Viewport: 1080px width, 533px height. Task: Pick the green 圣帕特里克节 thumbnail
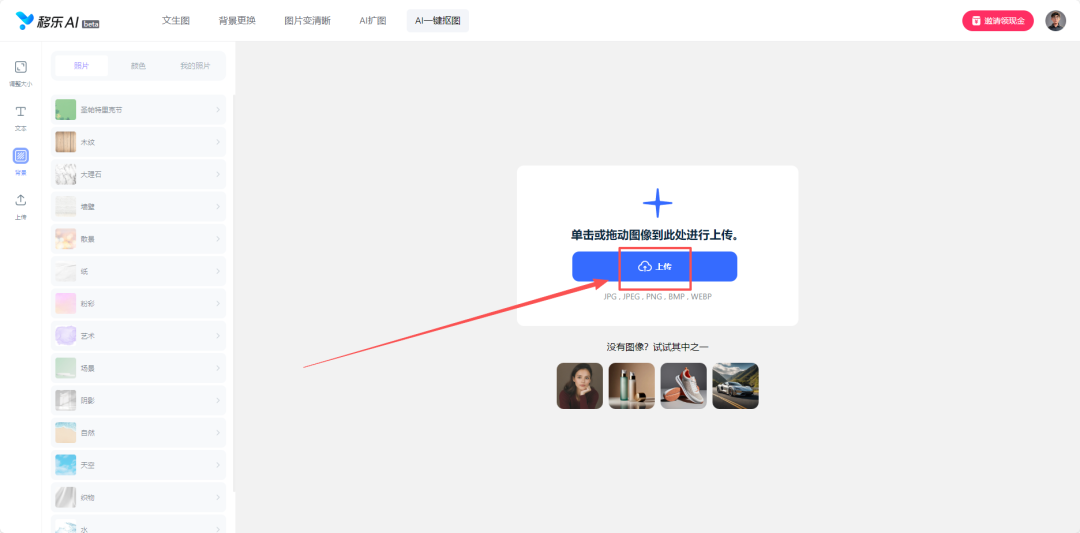(65, 109)
